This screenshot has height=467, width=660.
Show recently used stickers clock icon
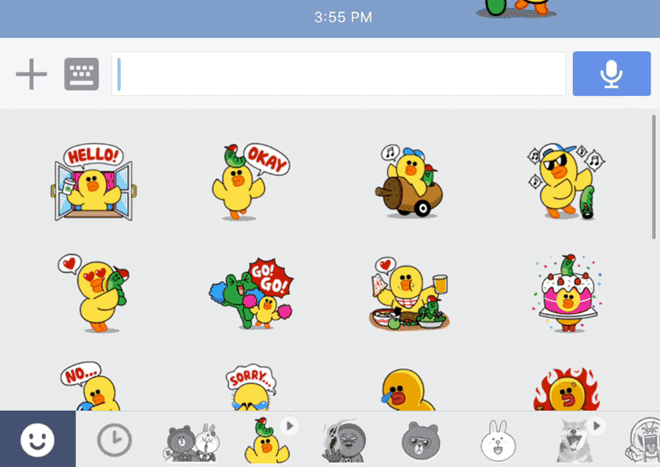click(114, 439)
